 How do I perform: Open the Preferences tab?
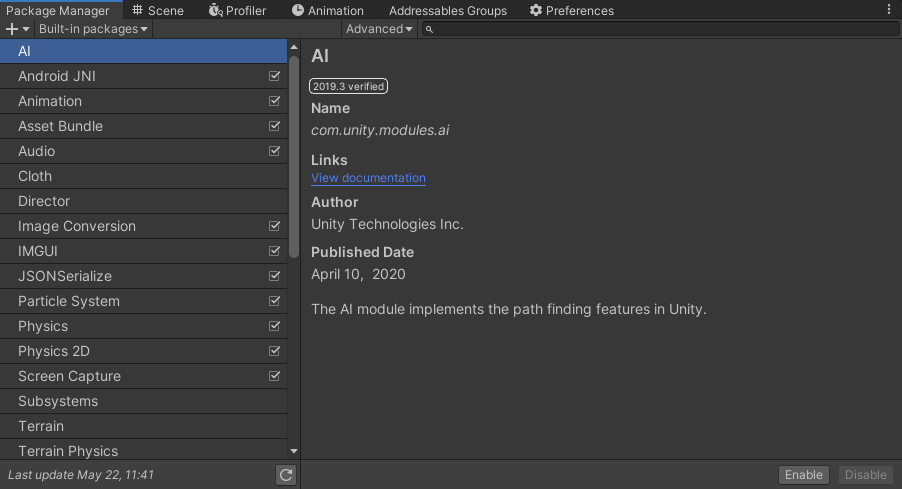pos(572,10)
